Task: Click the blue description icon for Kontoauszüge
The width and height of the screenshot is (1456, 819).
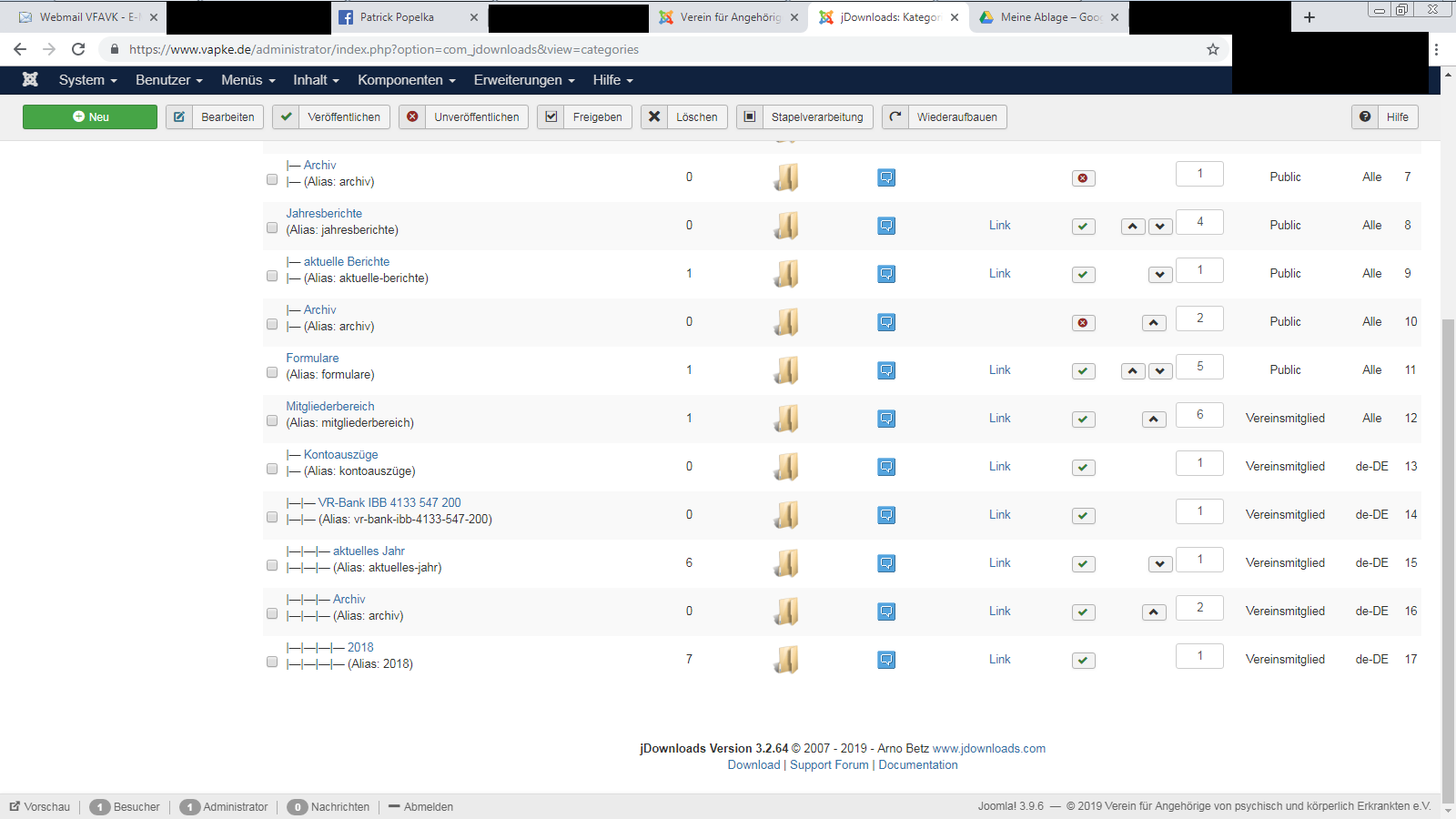Action: click(x=886, y=467)
